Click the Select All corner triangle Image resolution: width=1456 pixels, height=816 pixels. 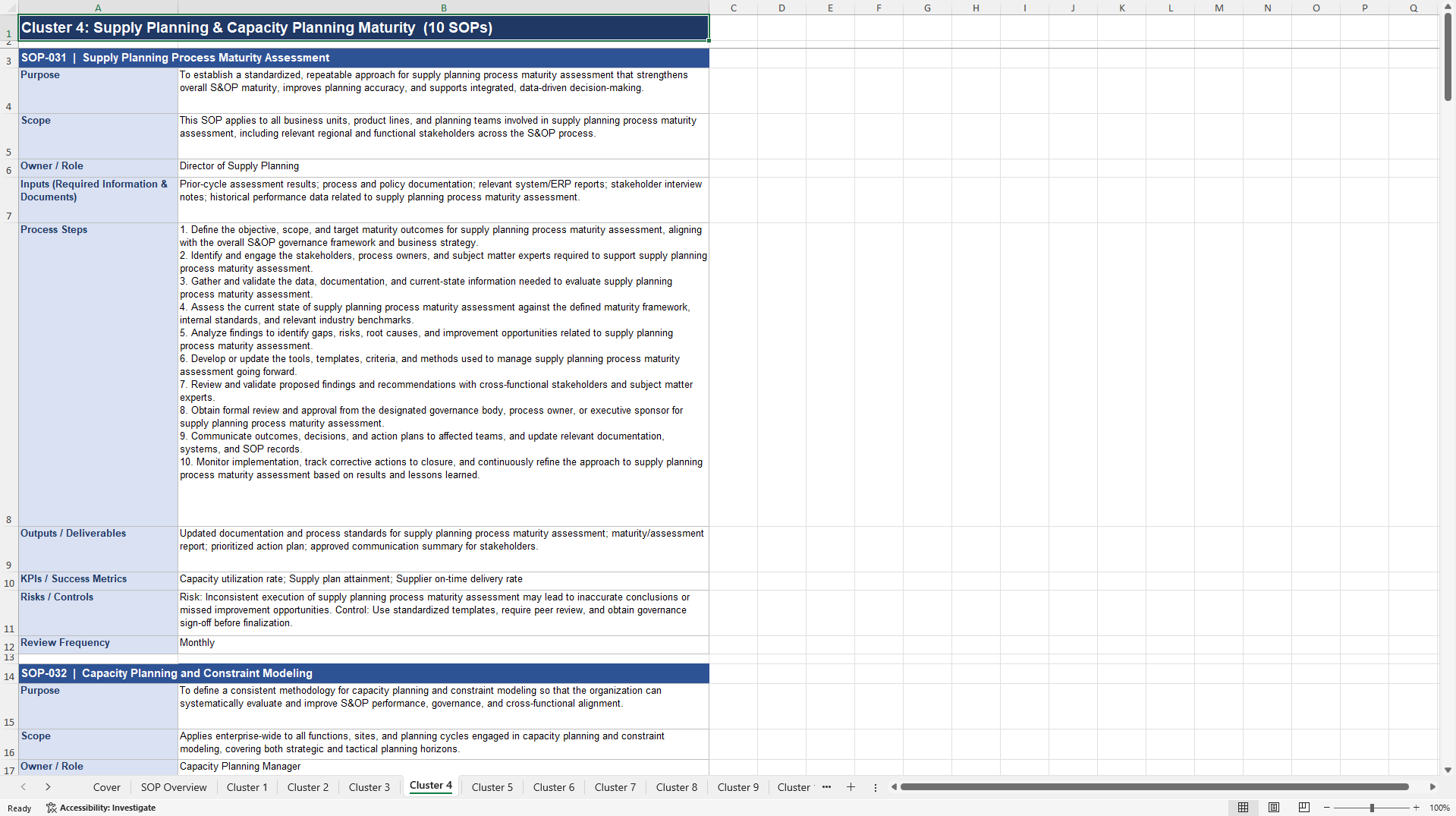[9, 8]
